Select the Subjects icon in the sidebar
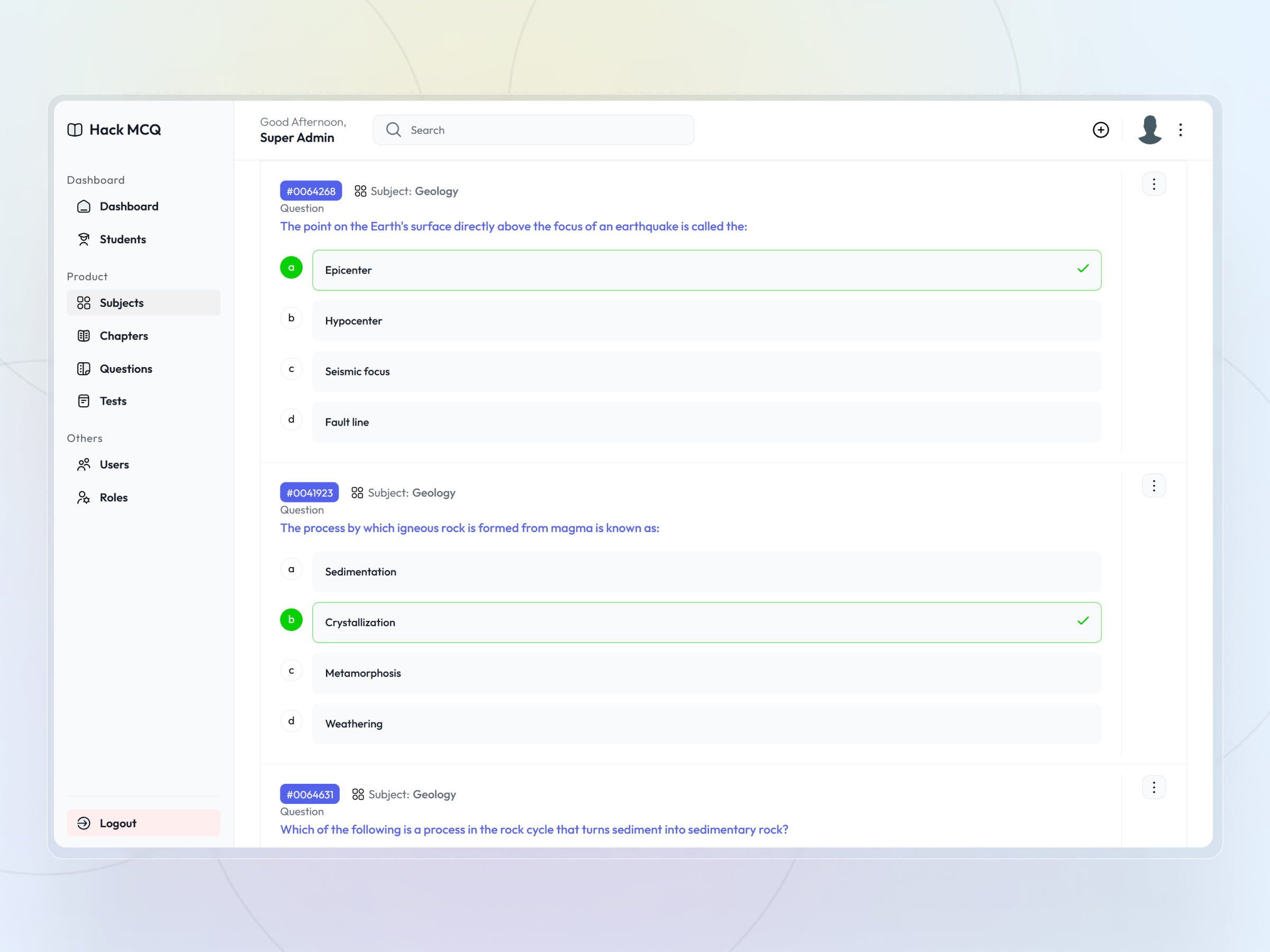 pos(84,303)
